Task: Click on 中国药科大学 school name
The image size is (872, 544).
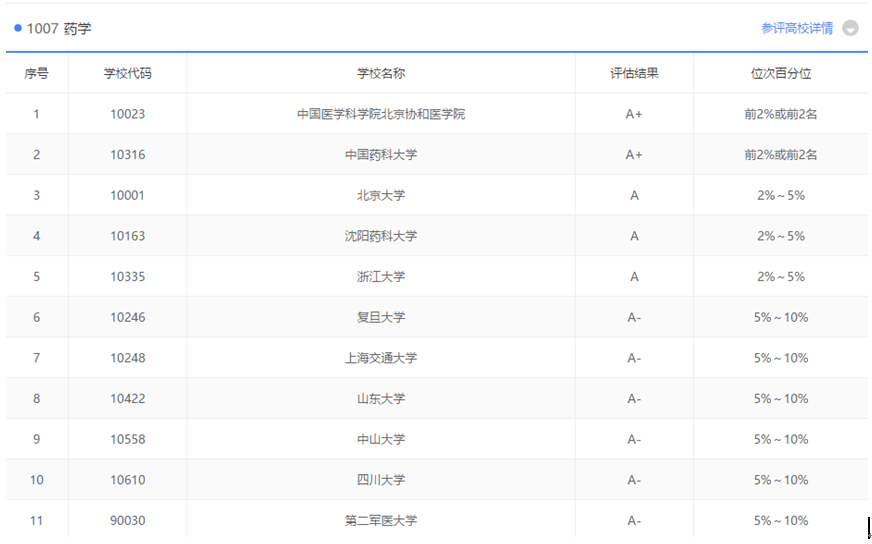Action: (381, 155)
